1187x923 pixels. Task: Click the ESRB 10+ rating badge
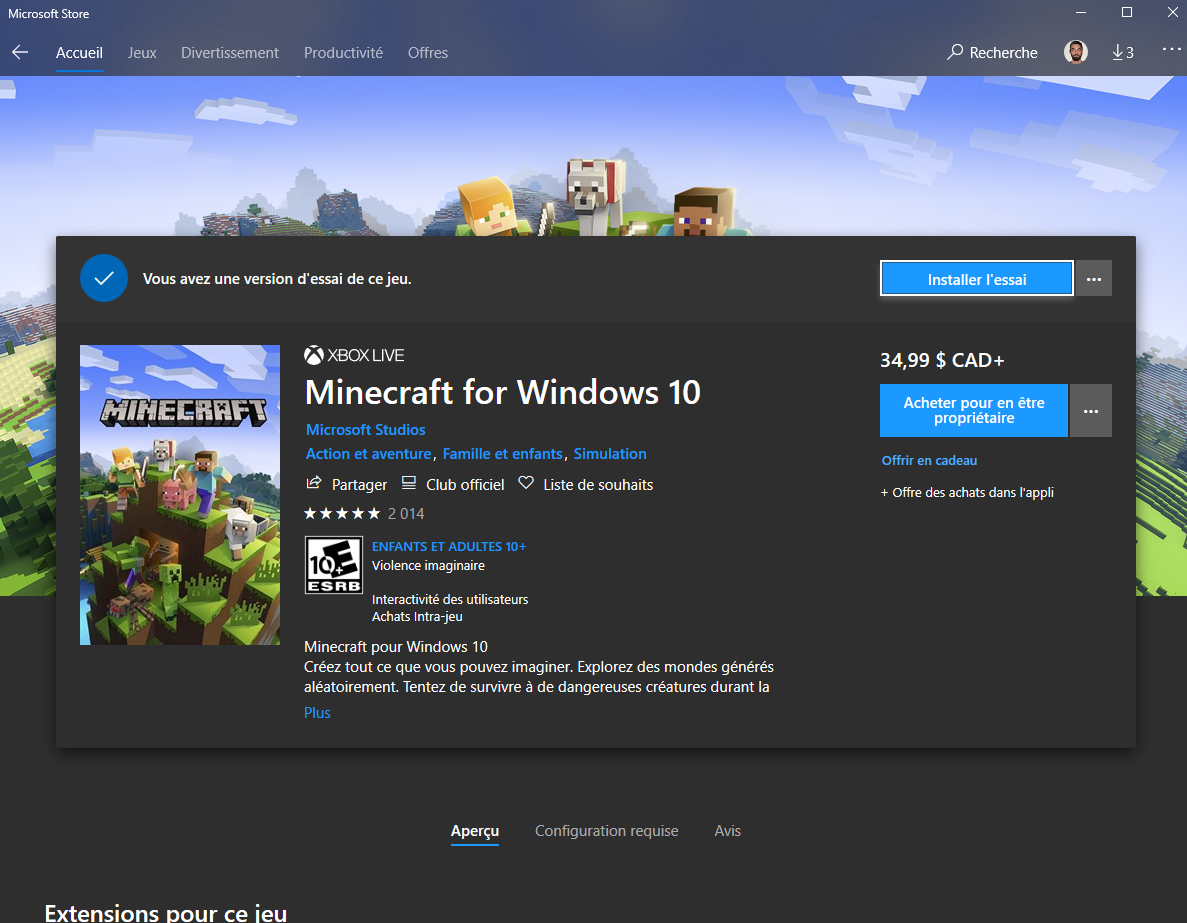click(333, 565)
